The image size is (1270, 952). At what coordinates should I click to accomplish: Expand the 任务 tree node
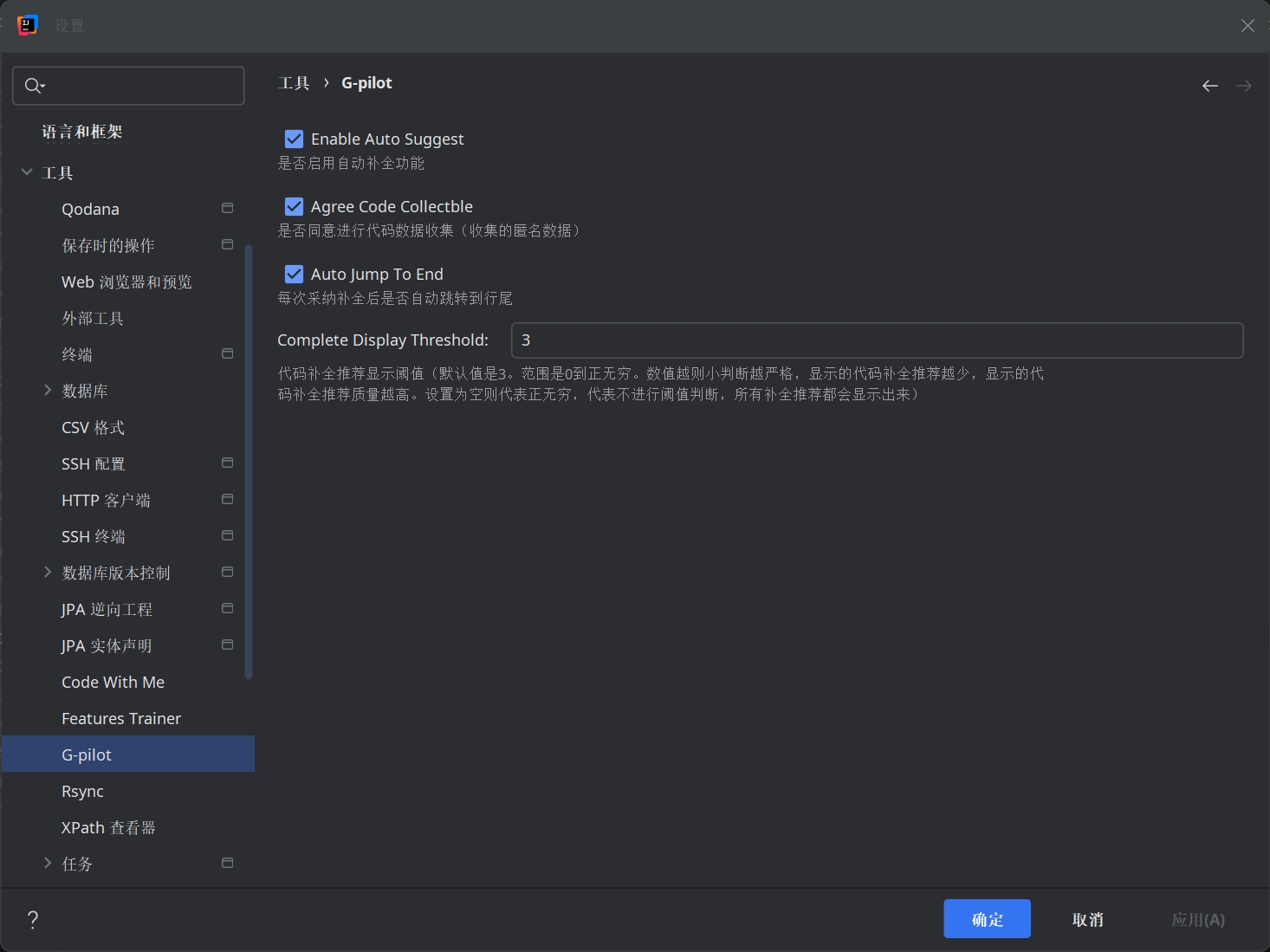48,863
